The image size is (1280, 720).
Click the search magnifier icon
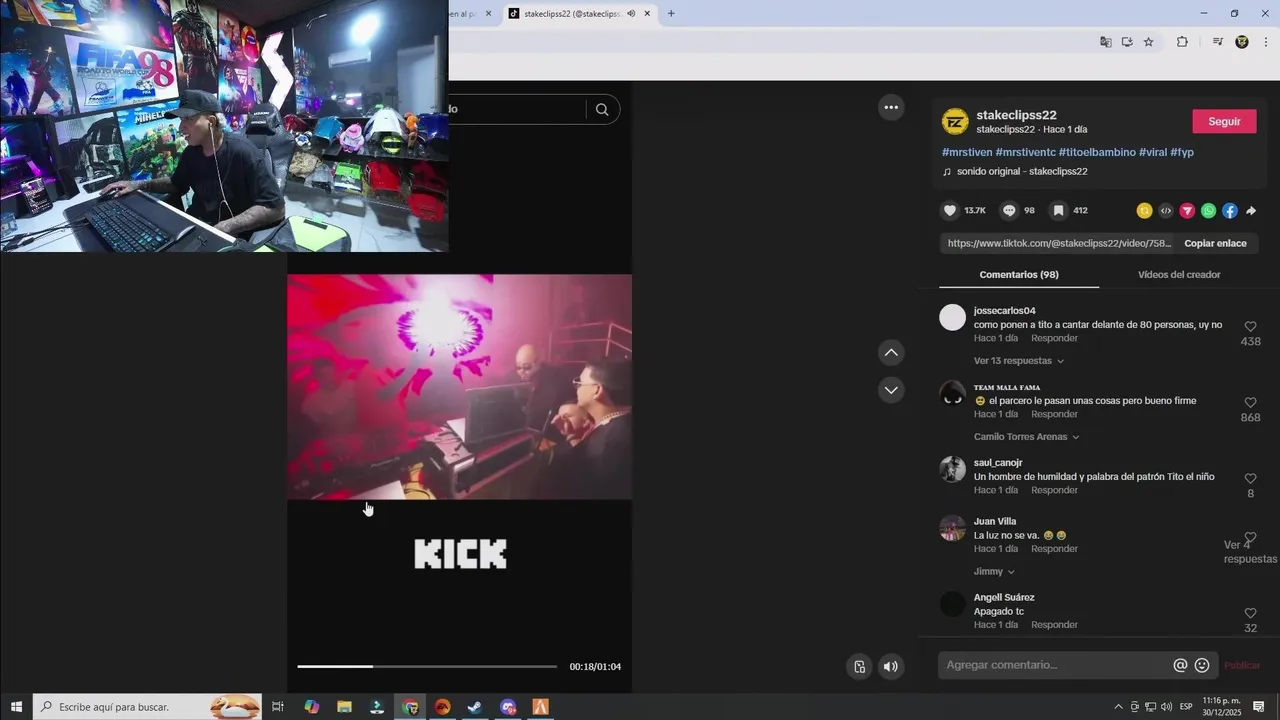click(x=602, y=110)
